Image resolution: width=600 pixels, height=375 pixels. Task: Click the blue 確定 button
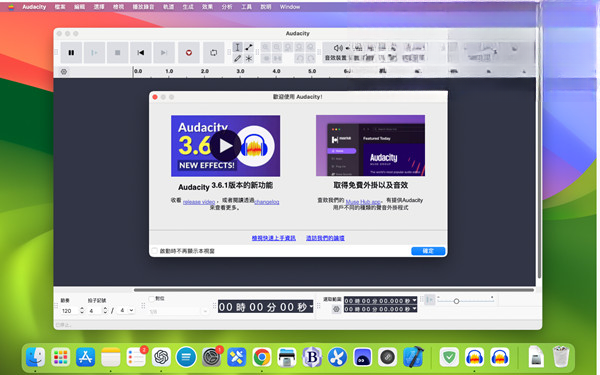[428, 251]
